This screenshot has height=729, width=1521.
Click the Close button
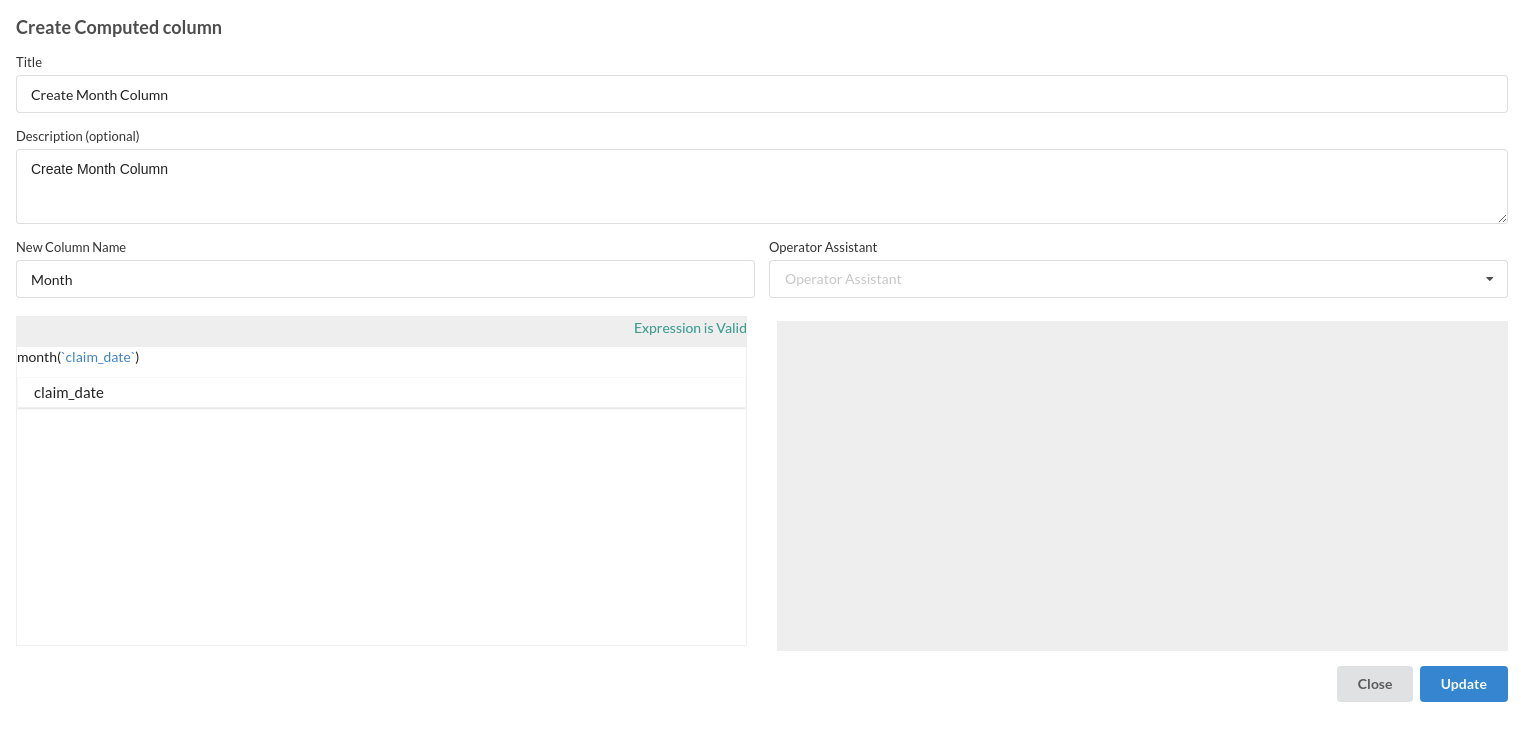[1374, 684]
